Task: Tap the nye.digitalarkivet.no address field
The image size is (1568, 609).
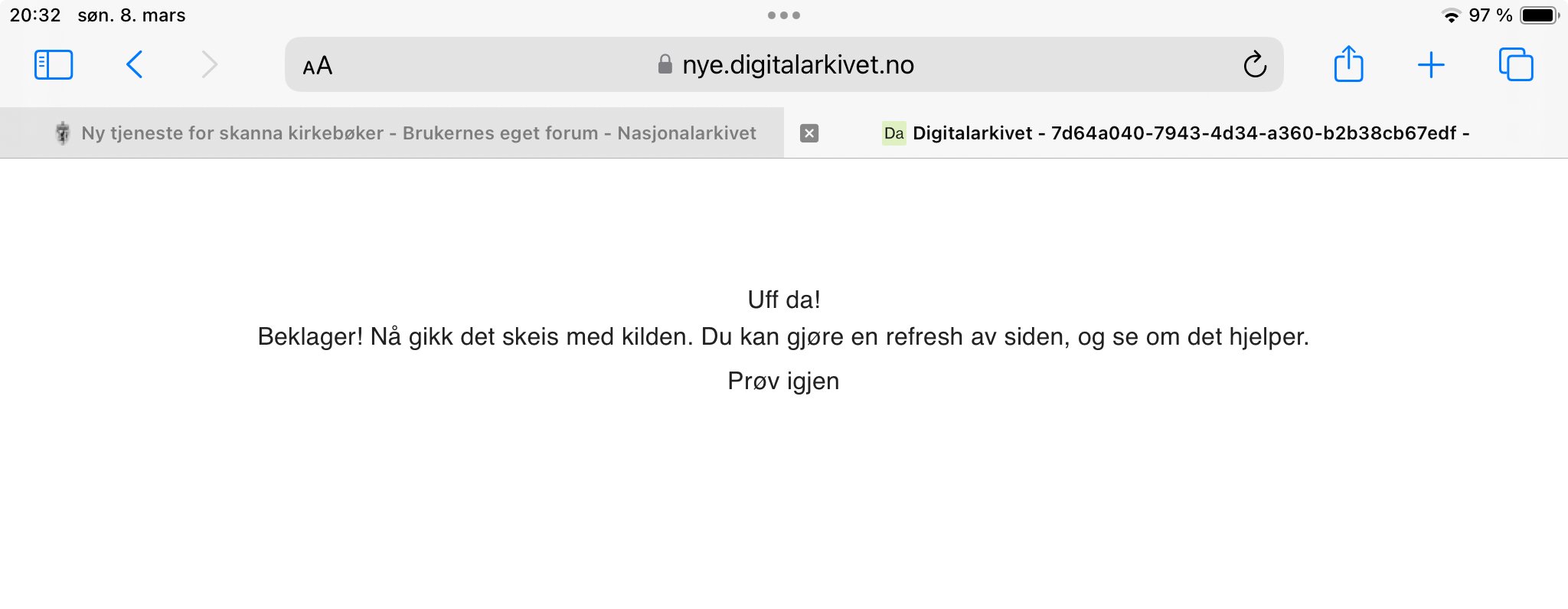Action: (798, 65)
